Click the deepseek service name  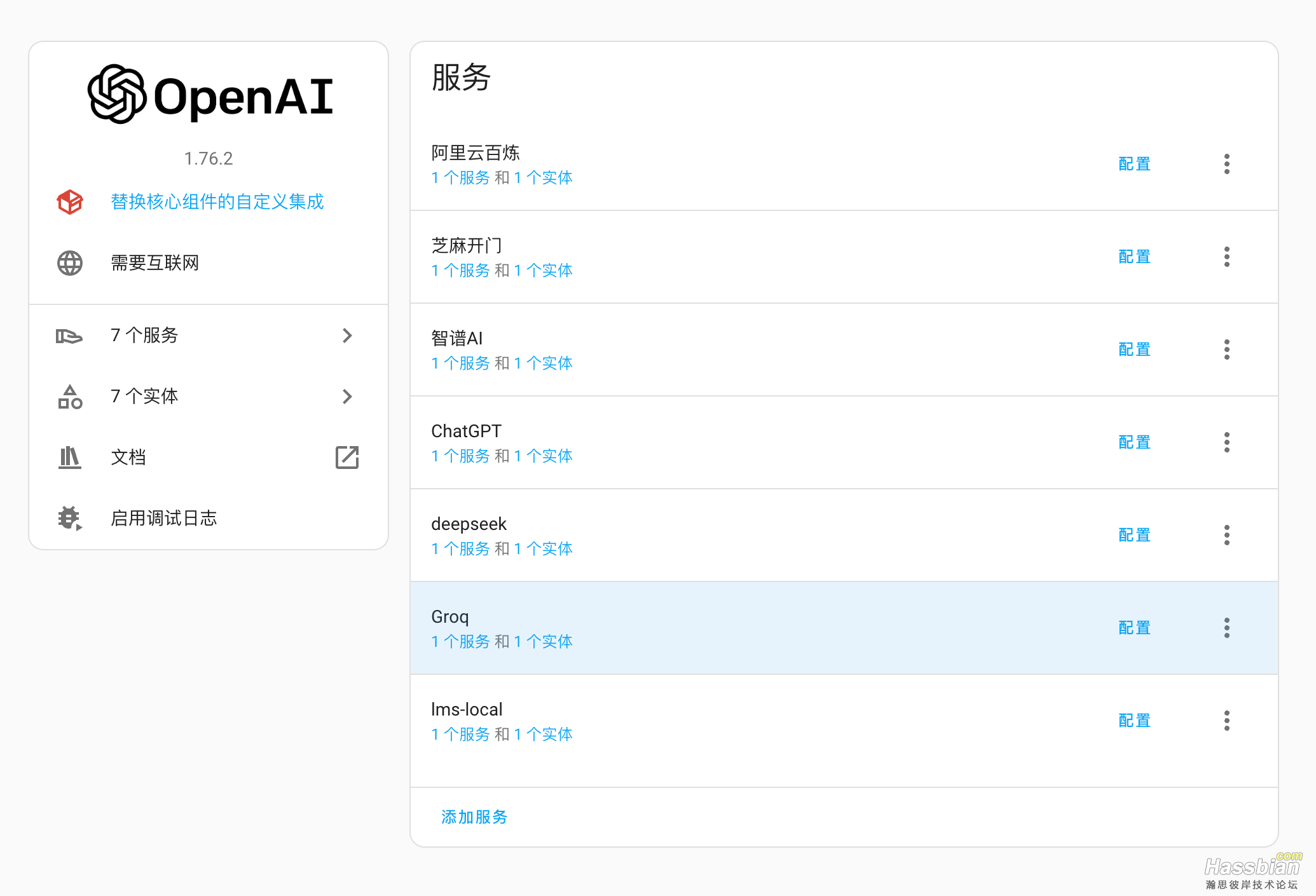[x=469, y=524]
